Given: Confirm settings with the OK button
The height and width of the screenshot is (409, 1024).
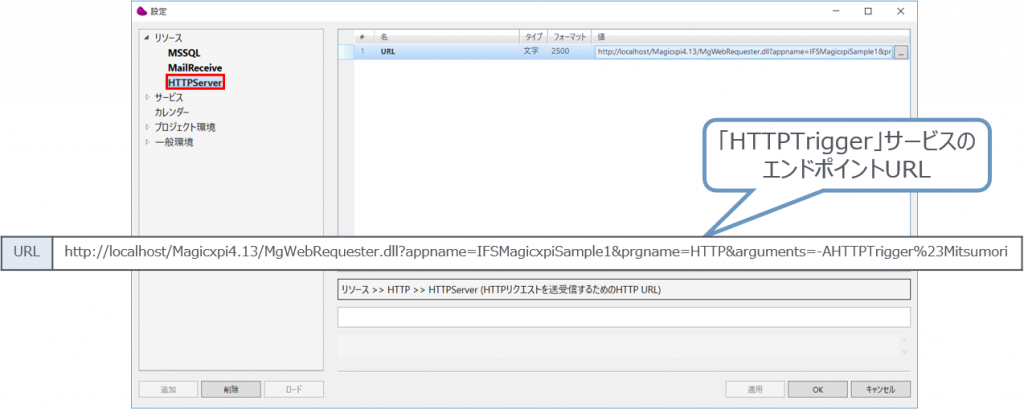Looking at the screenshot, I should [817, 389].
